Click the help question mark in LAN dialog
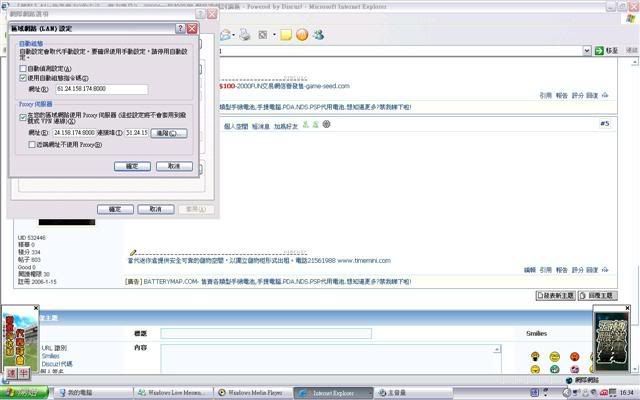640x400 pixels. click(180, 30)
